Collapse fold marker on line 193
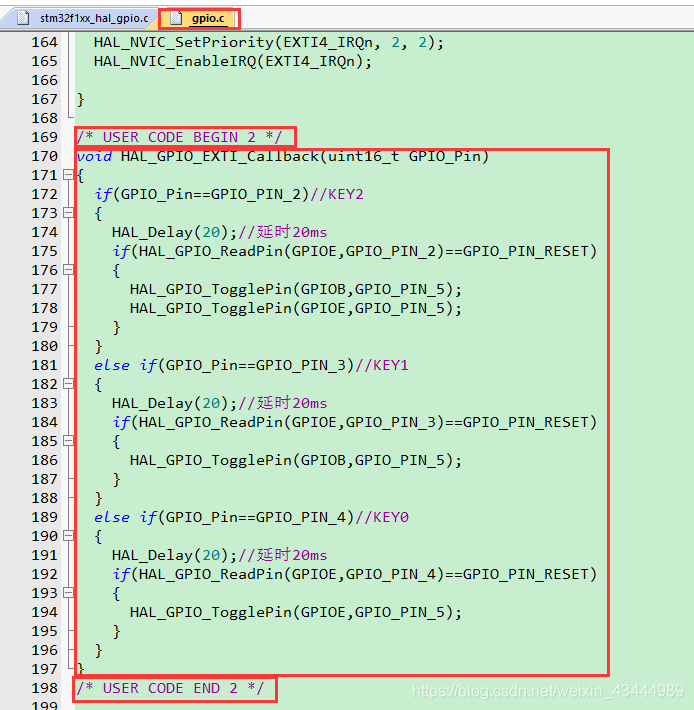 [68, 593]
